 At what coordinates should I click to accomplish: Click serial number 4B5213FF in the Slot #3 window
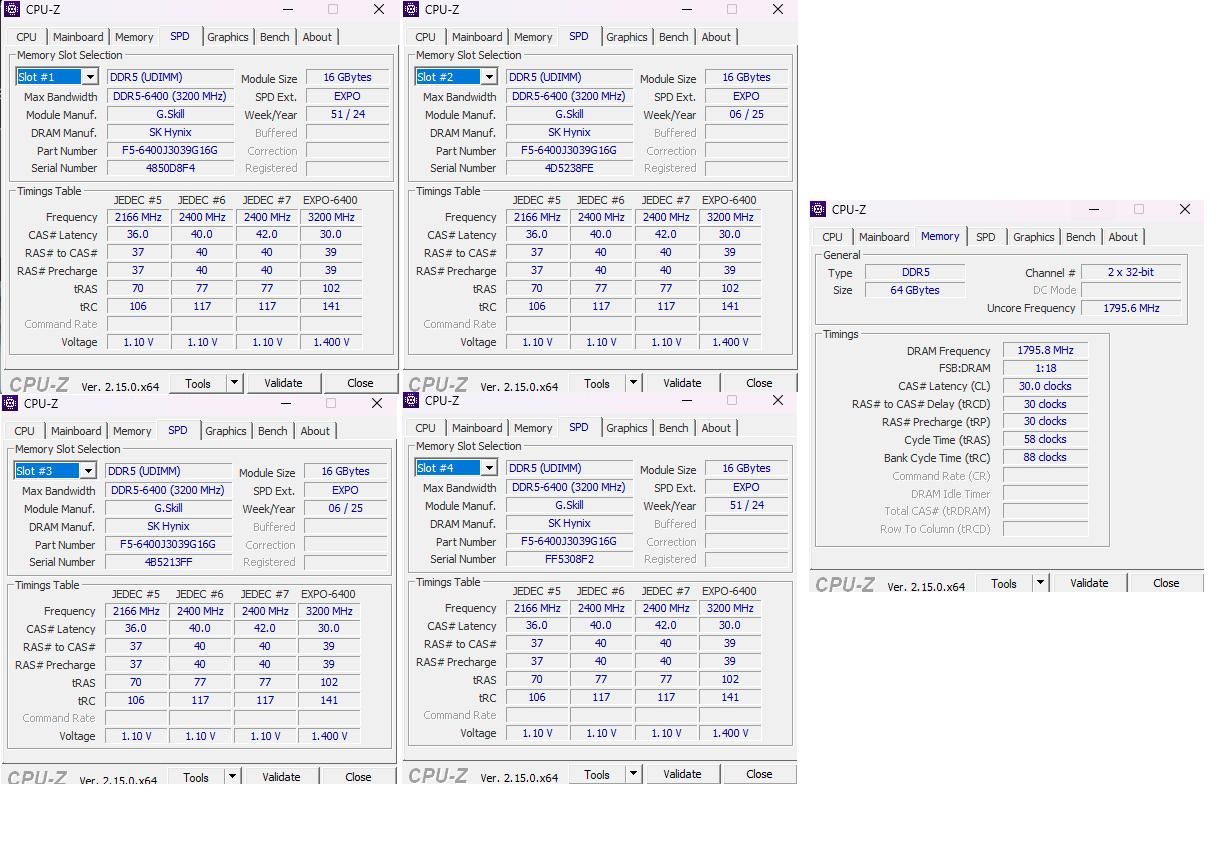pyautogui.click(x=168, y=562)
